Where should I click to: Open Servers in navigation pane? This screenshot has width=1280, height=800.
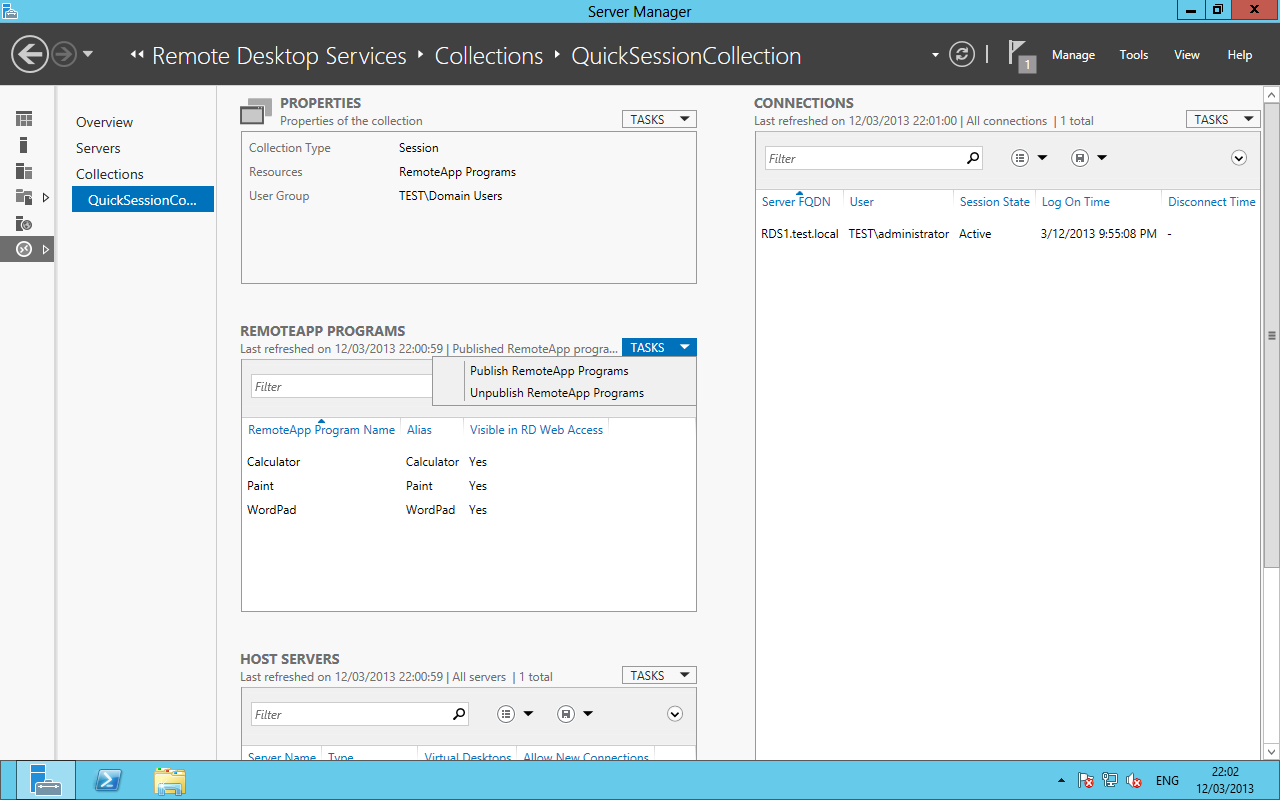[x=98, y=148]
